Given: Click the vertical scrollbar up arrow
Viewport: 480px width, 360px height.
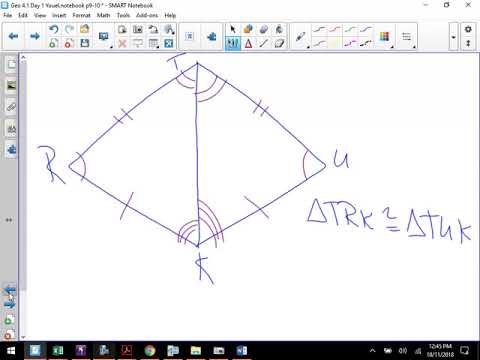Looking at the screenshot, I should pos(23,57).
